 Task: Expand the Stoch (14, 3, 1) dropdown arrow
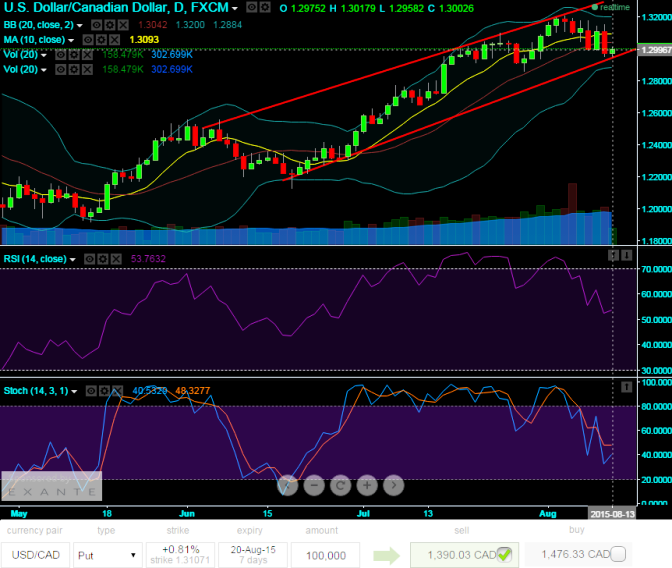[x=74, y=391]
